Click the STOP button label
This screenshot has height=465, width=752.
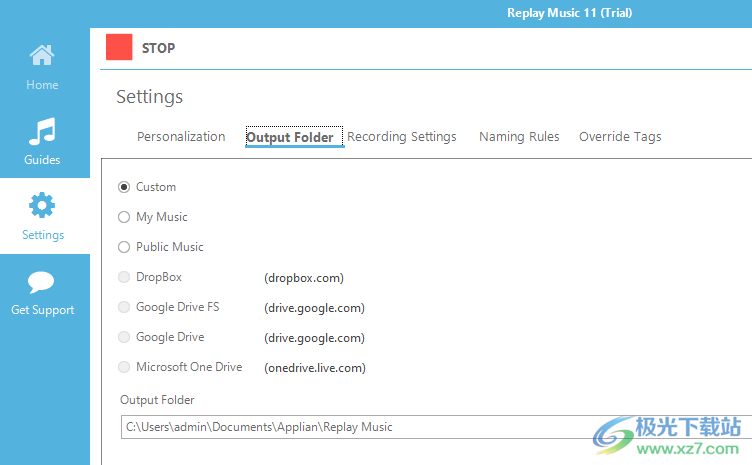pos(158,48)
